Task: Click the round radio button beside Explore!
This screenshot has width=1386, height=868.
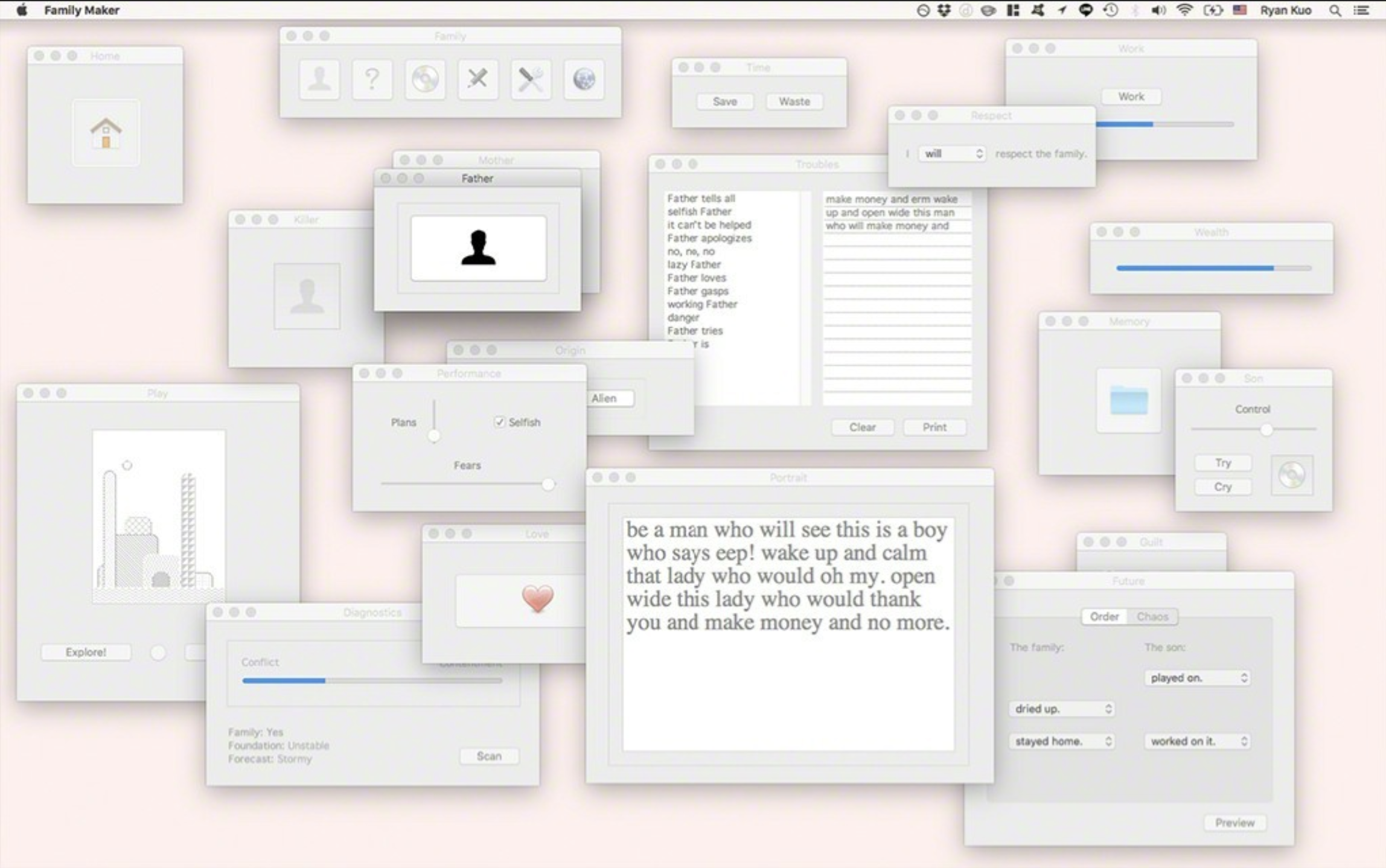Action: click(x=158, y=653)
